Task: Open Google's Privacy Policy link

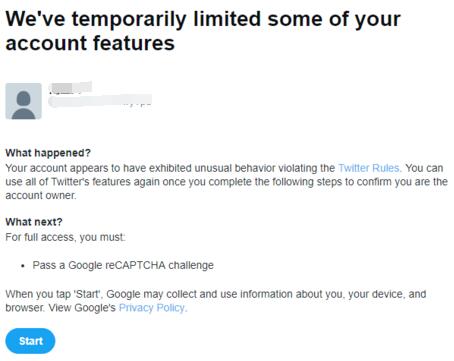Action: (152, 308)
